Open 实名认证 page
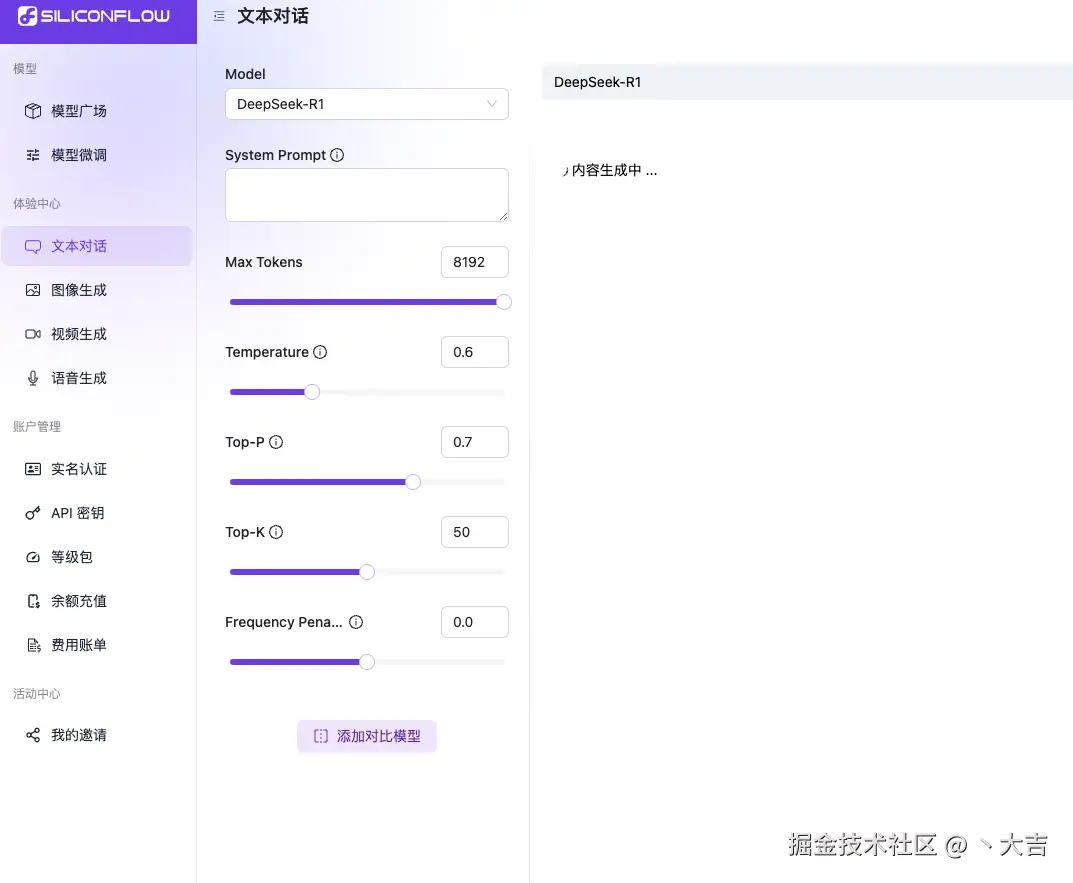 (96, 469)
